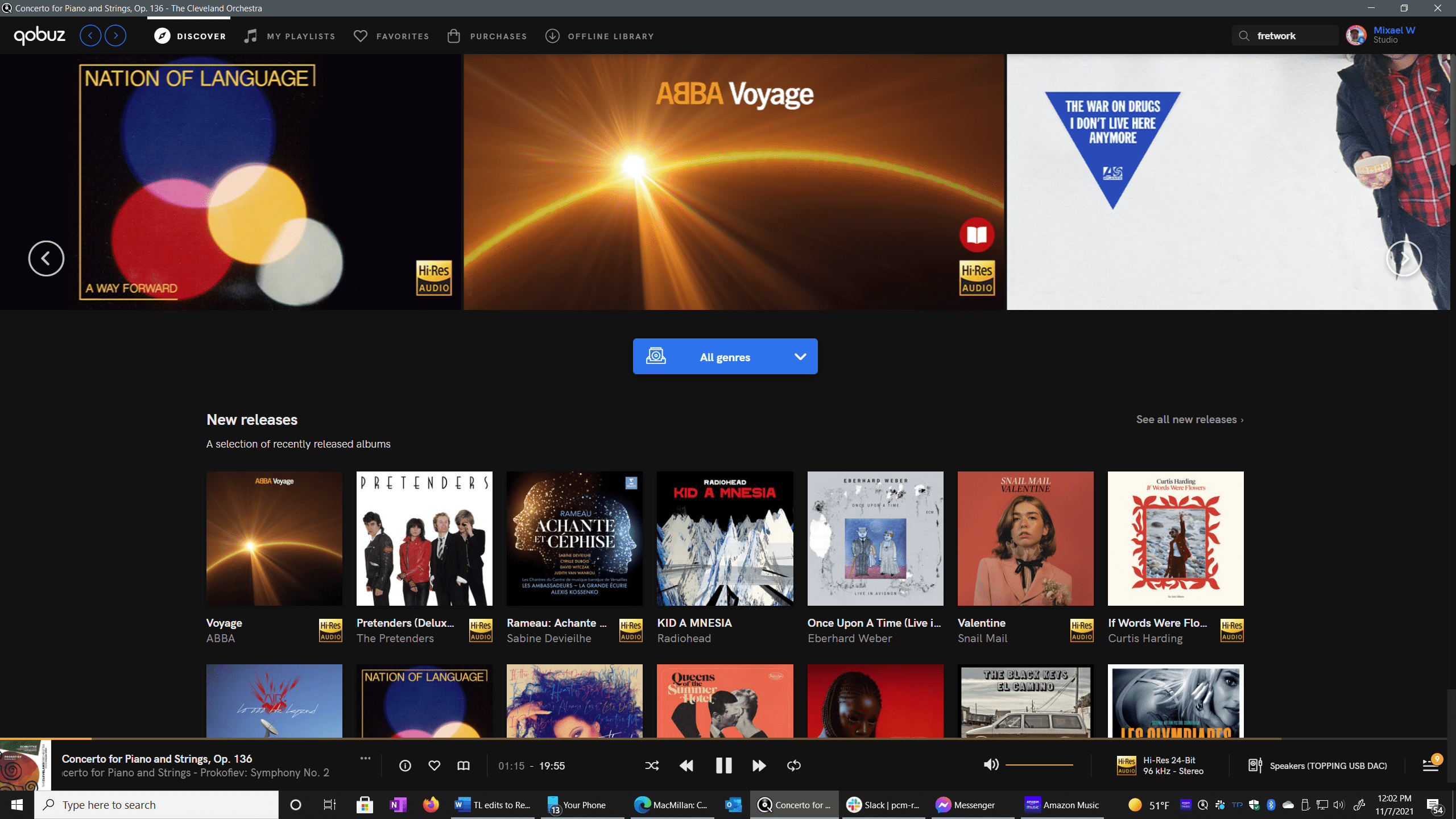The height and width of the screenshot is (819, 1456).
Task: Open the KID A MNESIA album cover
Action: pyautogui.click(x=725, y=538)
